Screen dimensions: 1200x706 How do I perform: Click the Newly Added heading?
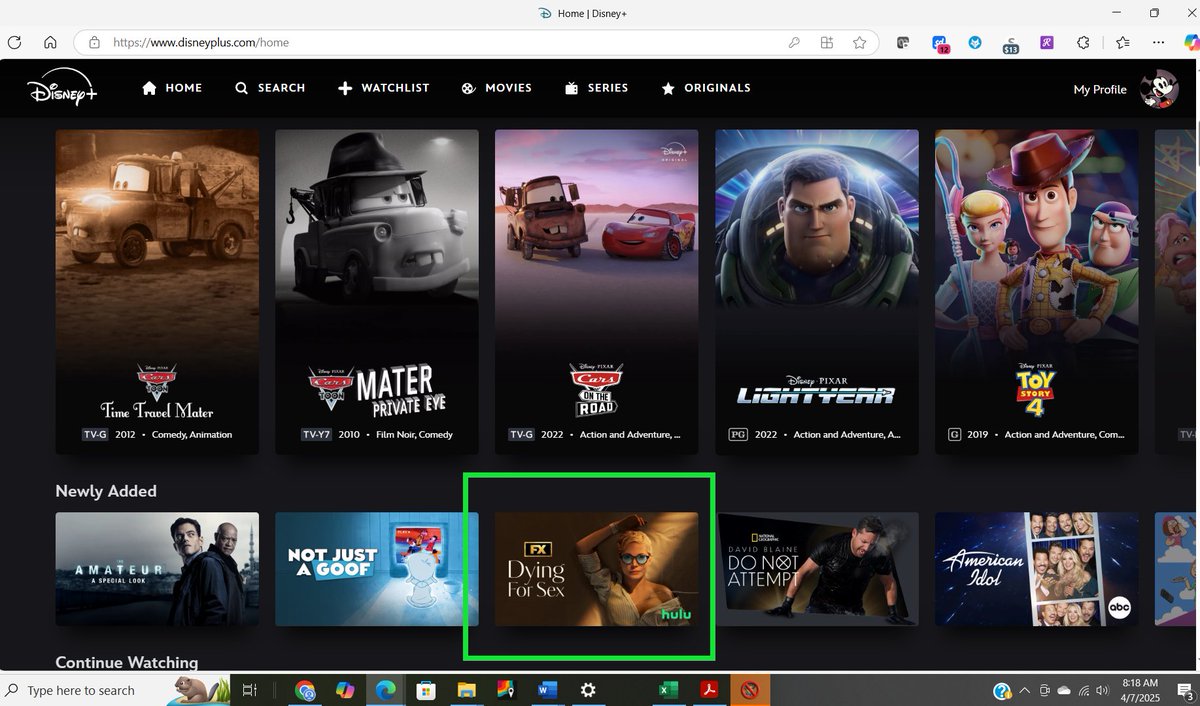click(x=106, y=491)
